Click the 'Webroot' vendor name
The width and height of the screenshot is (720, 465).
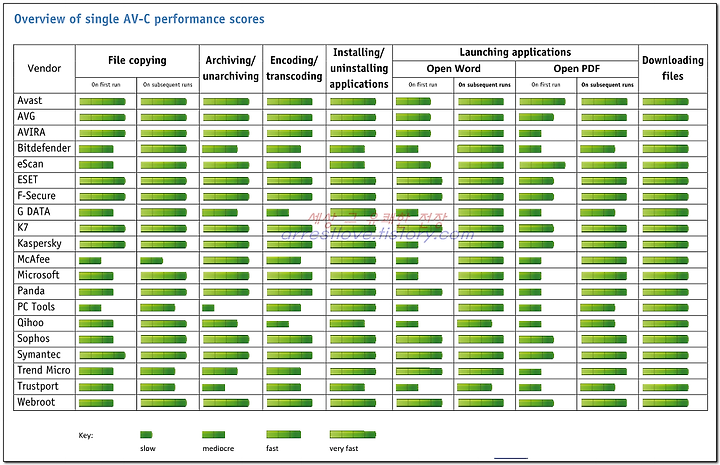click(36, 402)
